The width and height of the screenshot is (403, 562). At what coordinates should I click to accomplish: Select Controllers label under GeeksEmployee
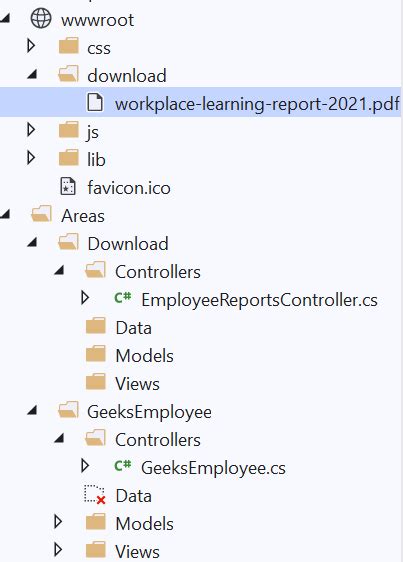158,440
